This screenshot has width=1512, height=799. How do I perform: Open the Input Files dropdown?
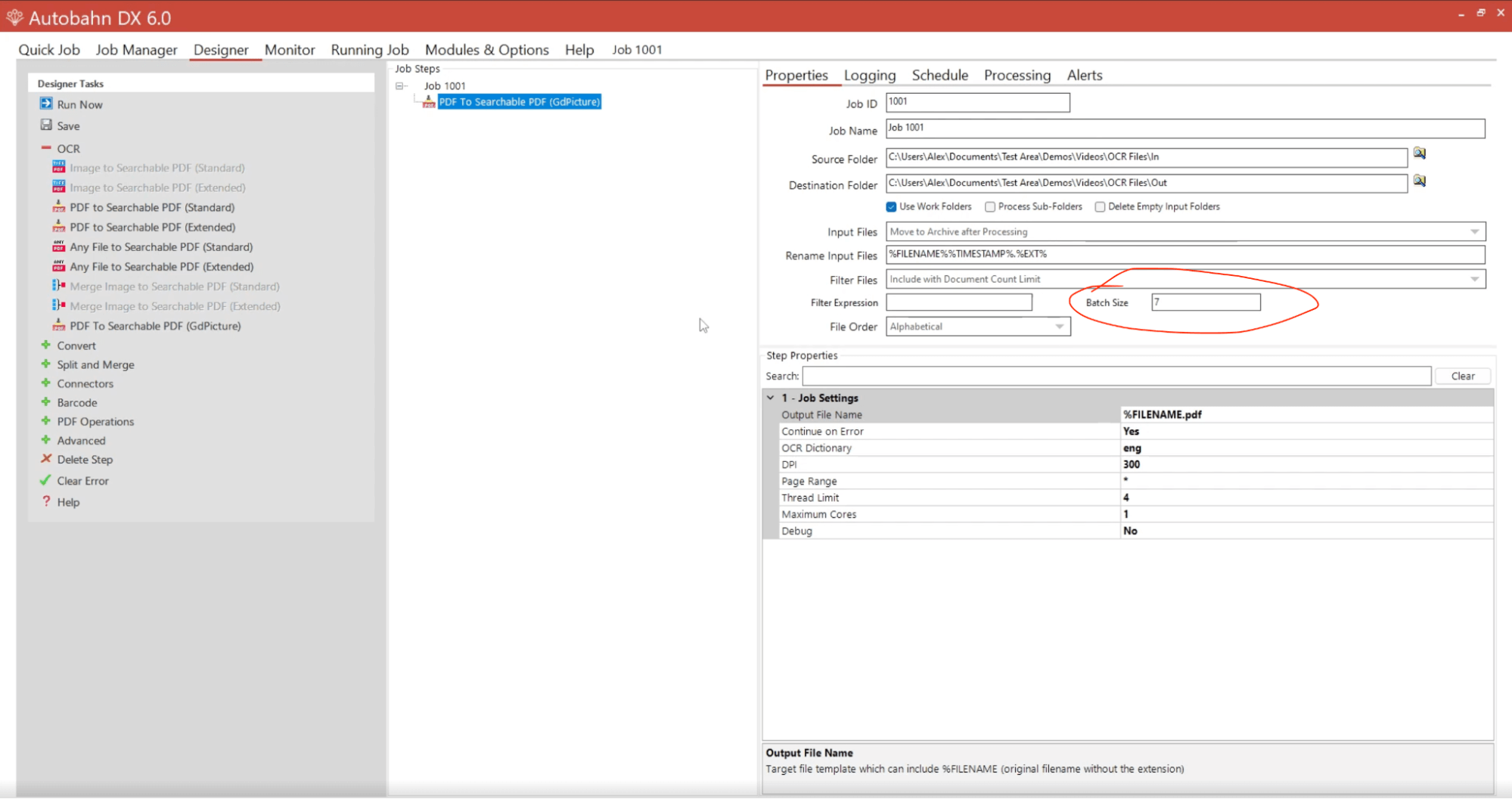point(1474,231)
